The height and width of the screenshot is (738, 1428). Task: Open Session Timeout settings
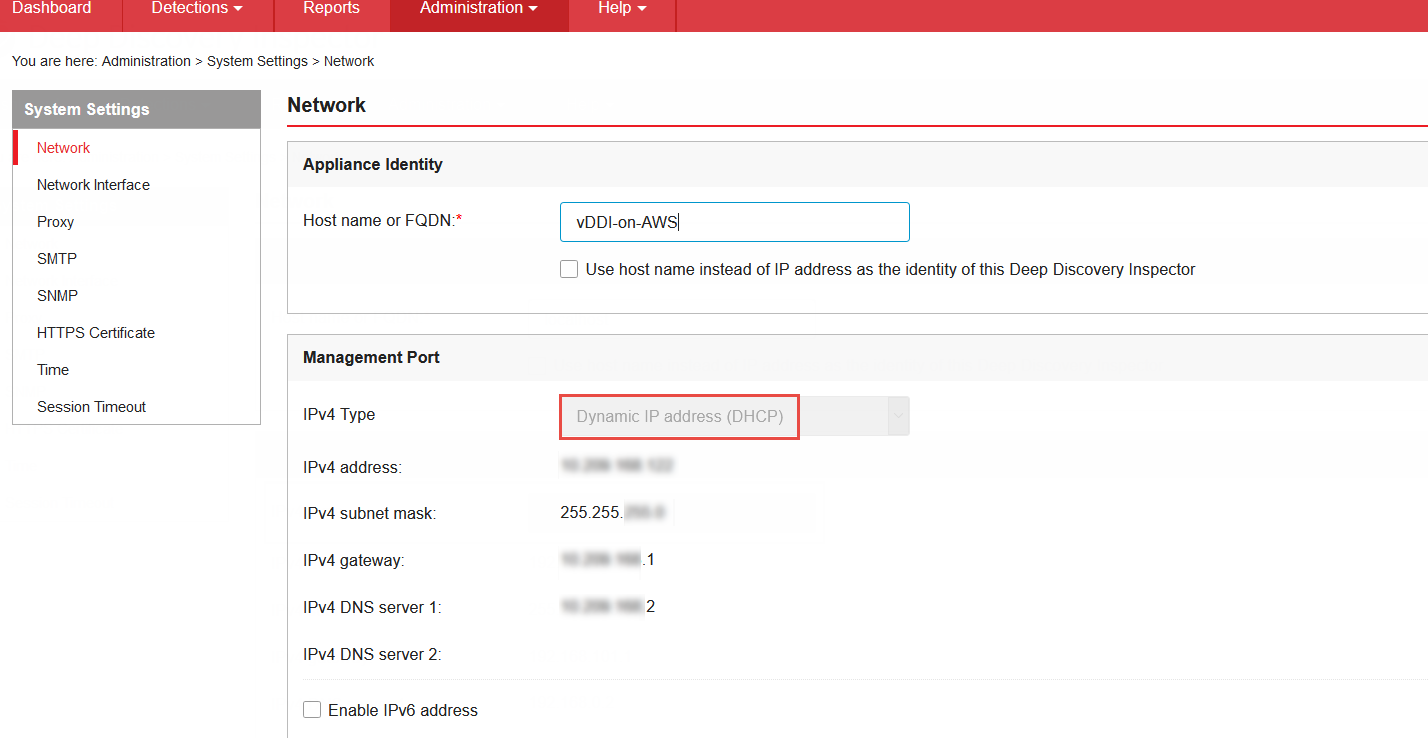91,407
